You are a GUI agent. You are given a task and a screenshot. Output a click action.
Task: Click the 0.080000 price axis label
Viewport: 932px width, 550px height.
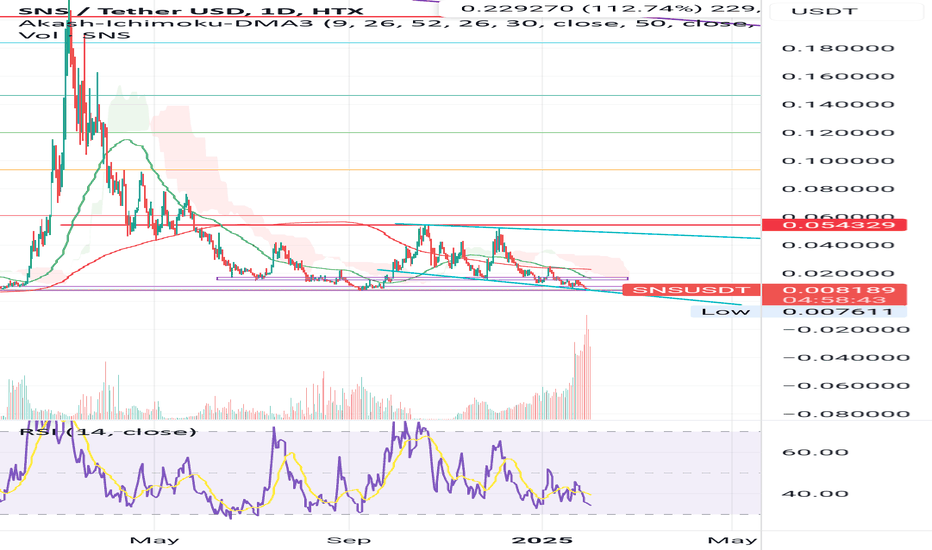click(x=838, y=189)
